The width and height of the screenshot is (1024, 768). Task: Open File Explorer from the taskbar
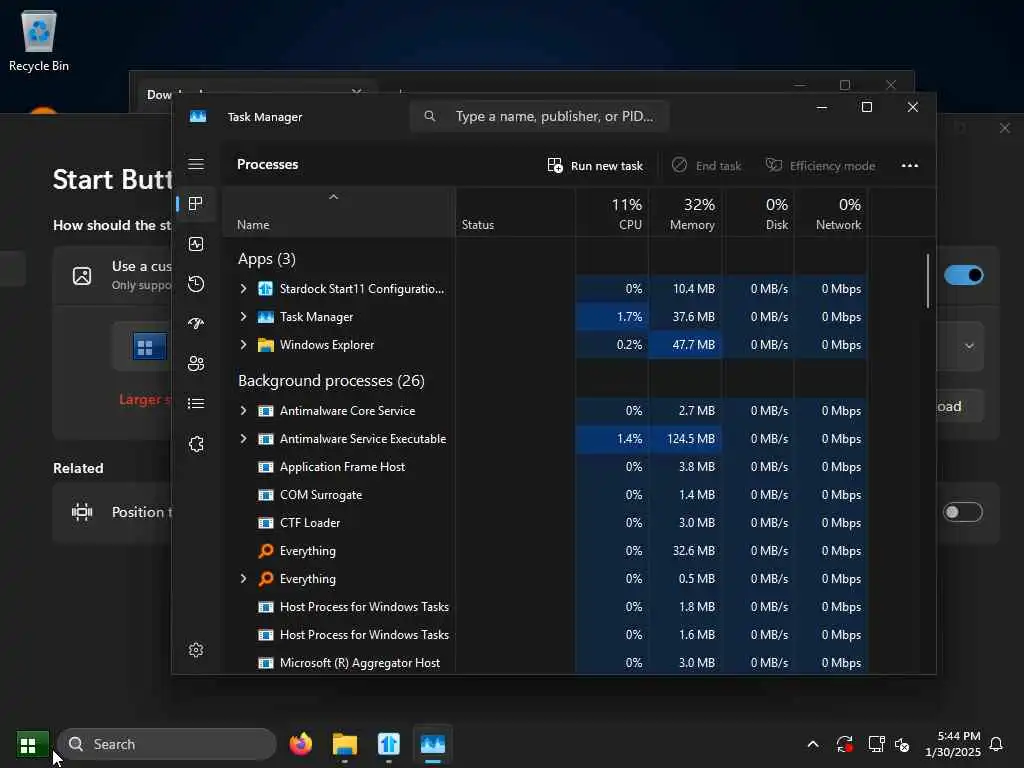[345, 744]
